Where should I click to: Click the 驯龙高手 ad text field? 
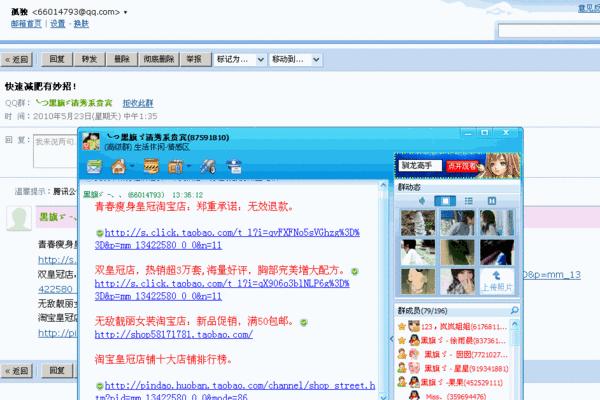420,166
